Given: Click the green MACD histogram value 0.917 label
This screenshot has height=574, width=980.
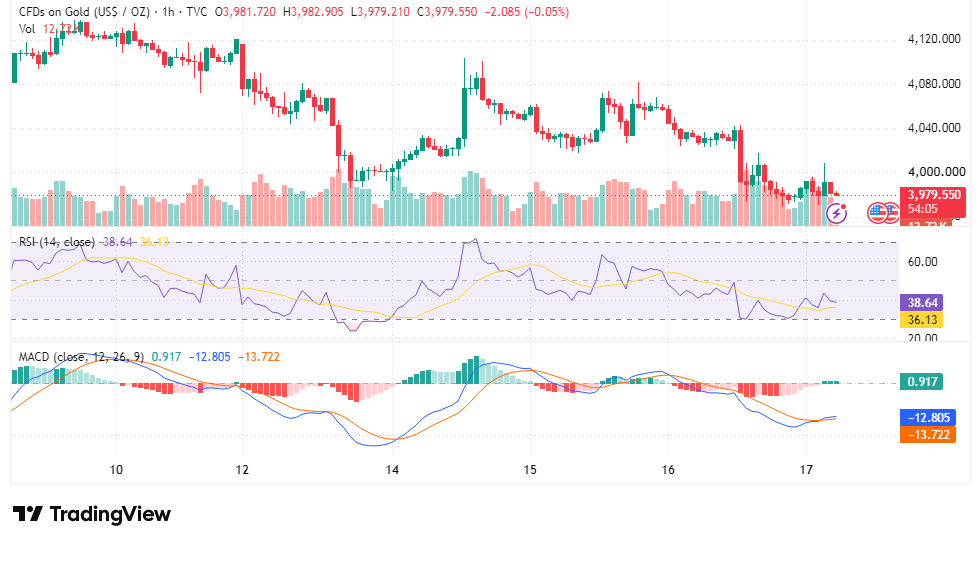Looking at the screenshot, I should 922,381.
